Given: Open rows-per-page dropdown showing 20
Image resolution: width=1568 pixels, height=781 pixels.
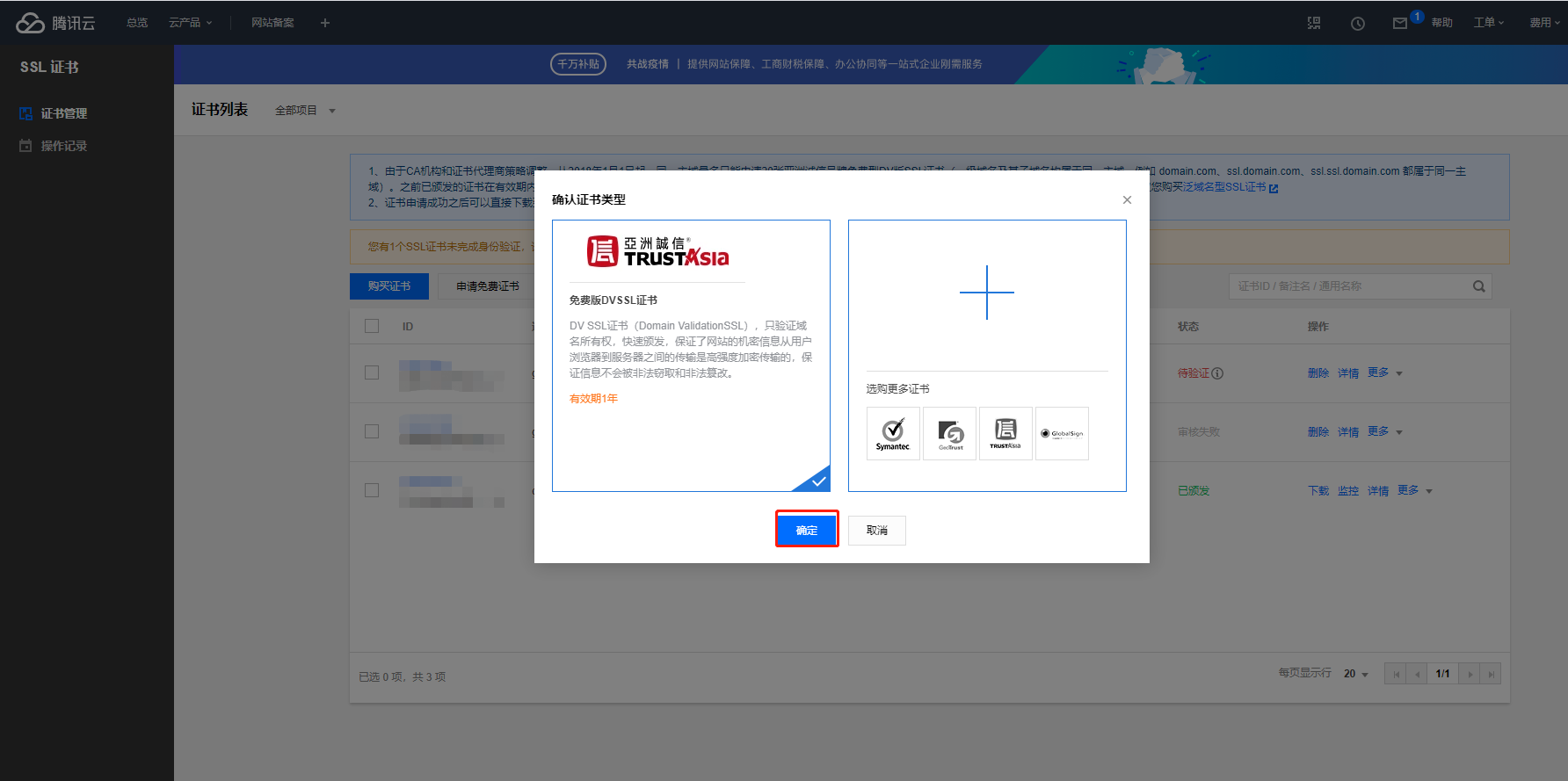Looking at the screenshot, I should click(1355, 674).
